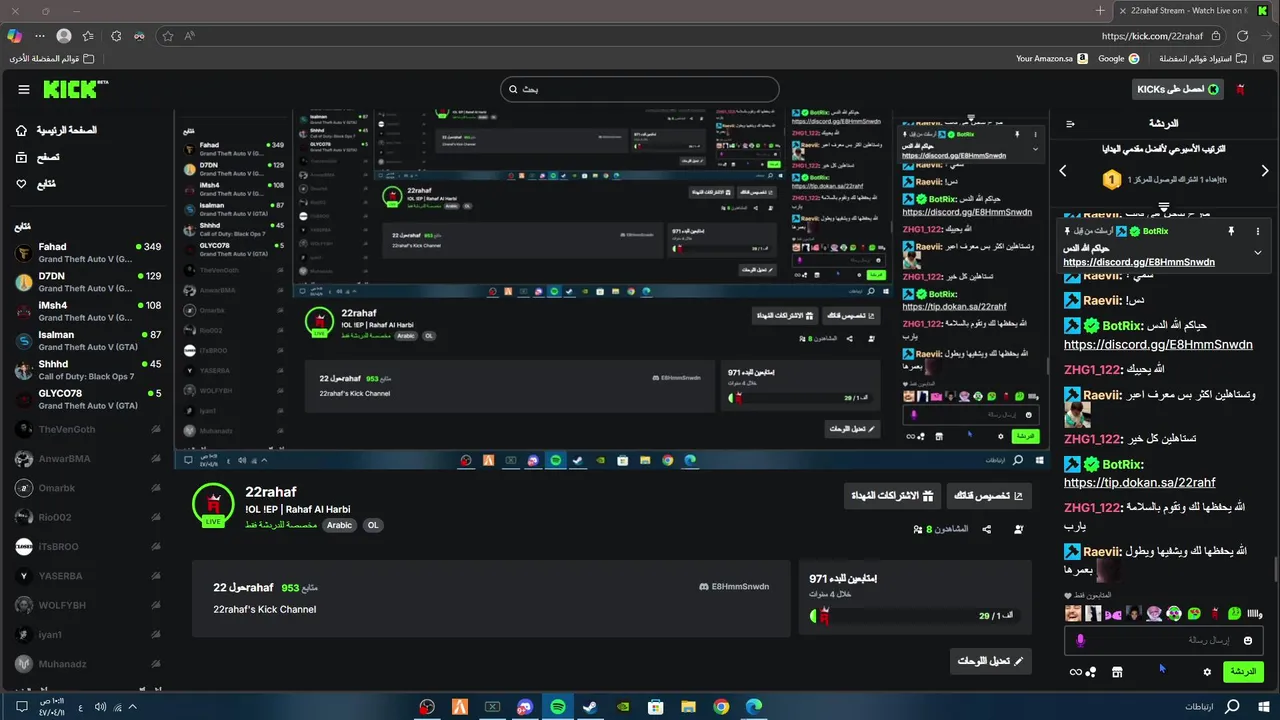
Task: Click the infinity icon below the chat input
Action: [x=1076, y=672]
